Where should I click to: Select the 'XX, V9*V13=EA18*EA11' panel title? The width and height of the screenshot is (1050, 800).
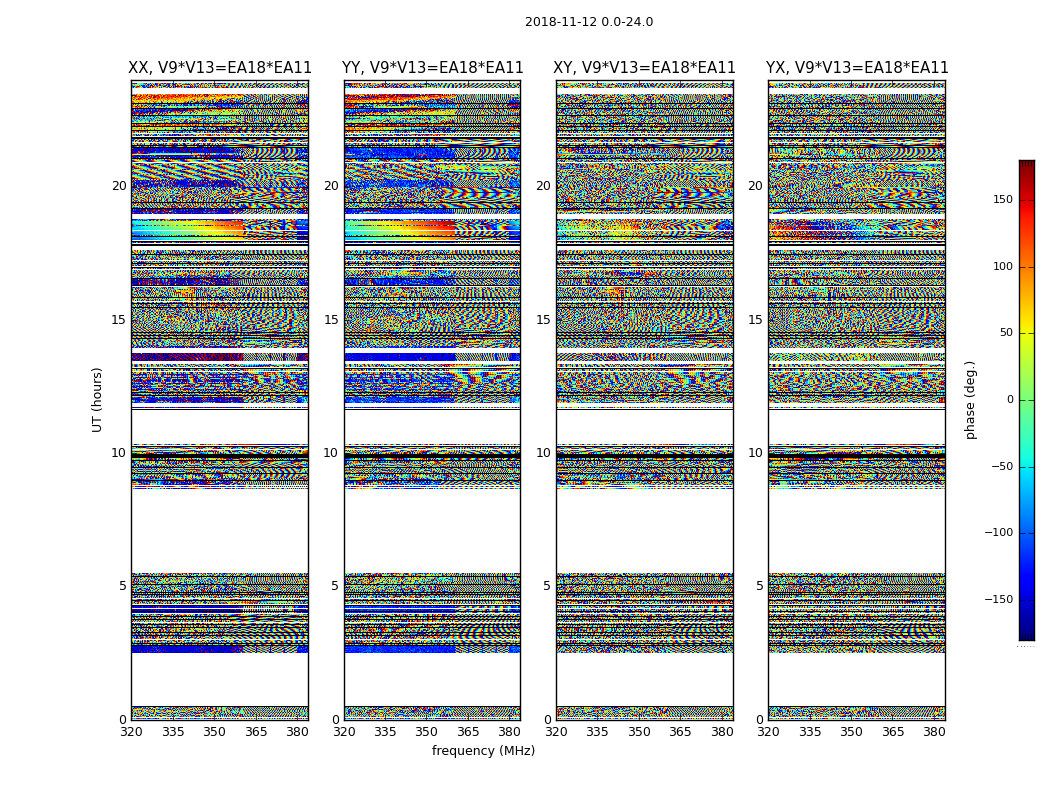click(220, 68)
